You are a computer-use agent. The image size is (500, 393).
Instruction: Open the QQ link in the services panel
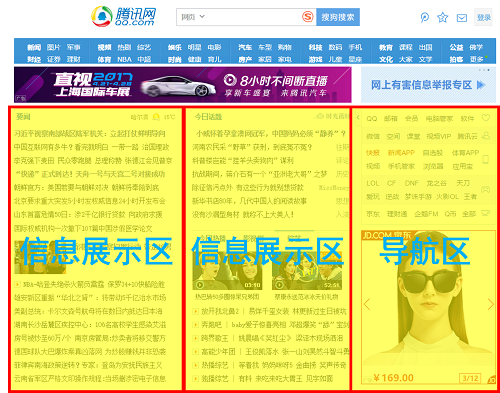372,118
